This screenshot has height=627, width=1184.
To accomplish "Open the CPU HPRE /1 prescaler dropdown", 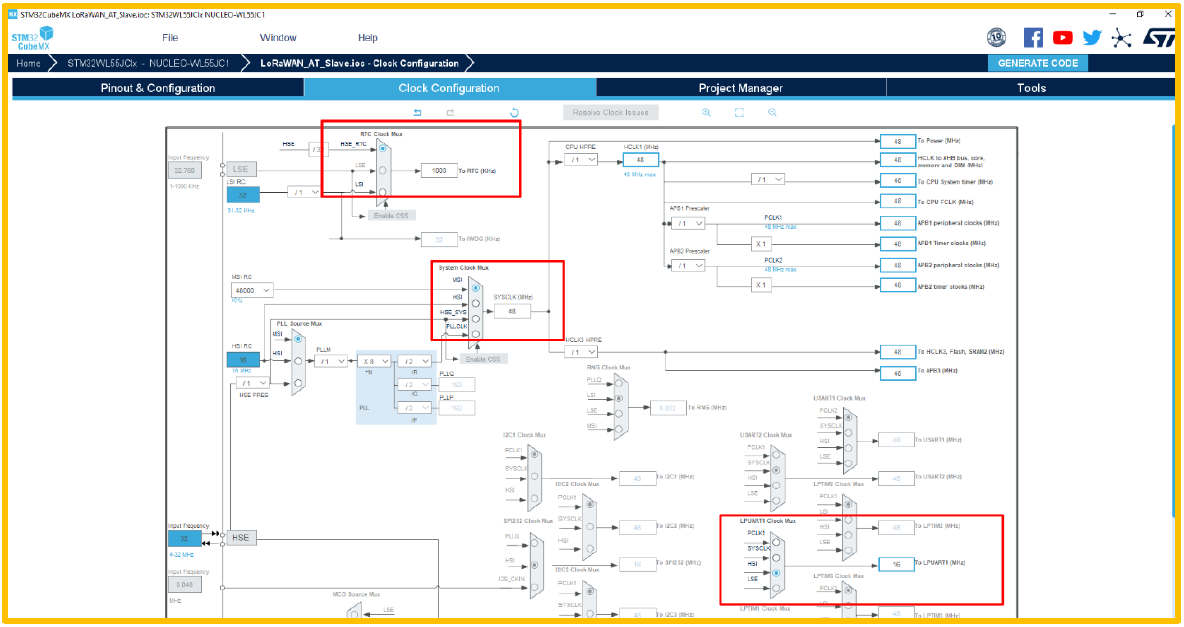I will 581,160.
